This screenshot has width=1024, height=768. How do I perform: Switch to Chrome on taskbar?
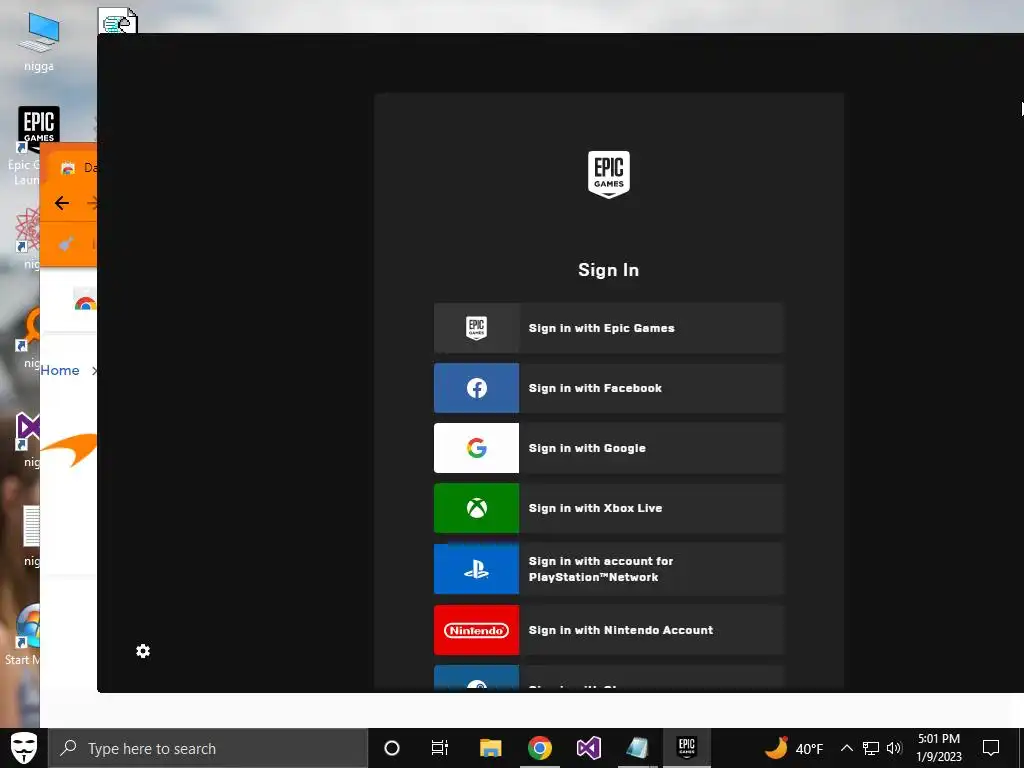pos(539,748)
